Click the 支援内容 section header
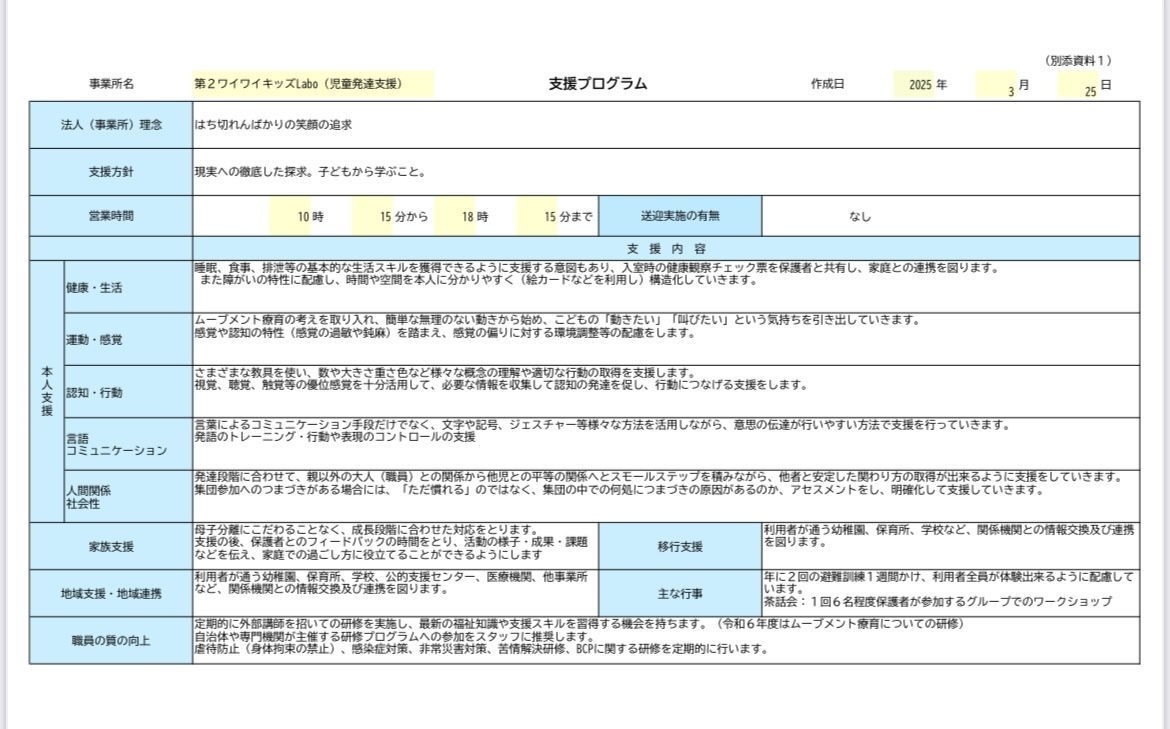1170x729 pixels. coord(666,248)
